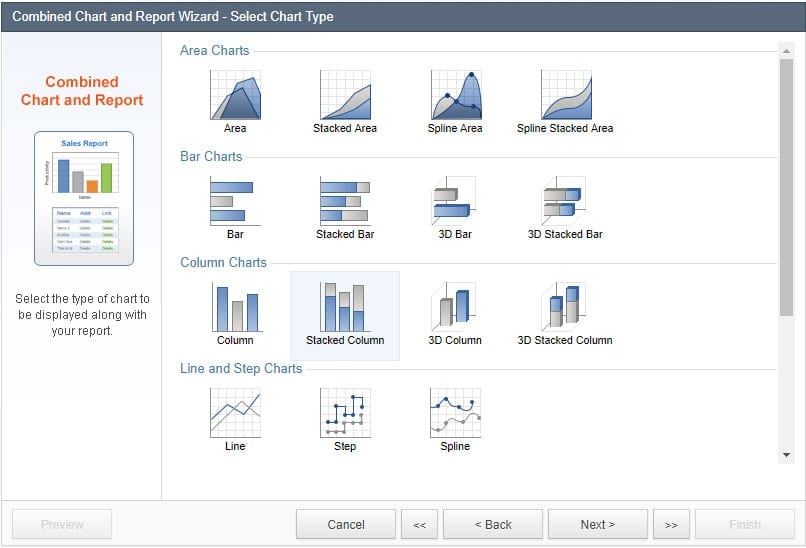This screenshot has height=548, width=806.
Task: Cancel the chart wizard
Action: click(x=346, y=524)
